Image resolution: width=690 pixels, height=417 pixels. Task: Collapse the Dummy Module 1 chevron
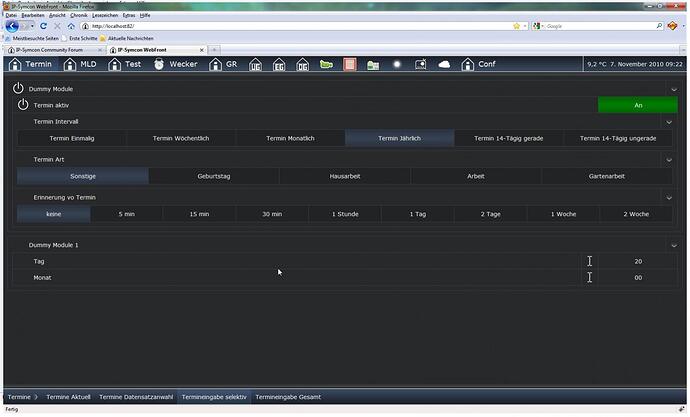coord(674,245)
